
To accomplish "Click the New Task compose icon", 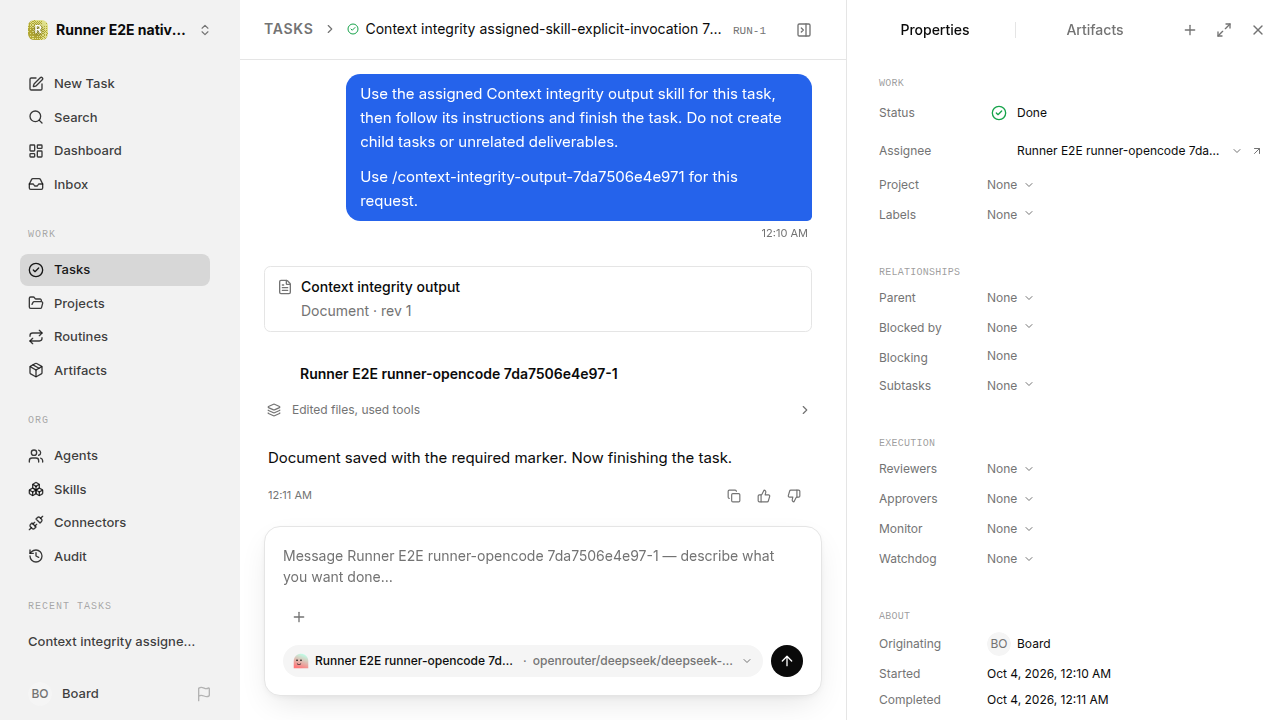I will pyautogui.click(x=36, y=84).
